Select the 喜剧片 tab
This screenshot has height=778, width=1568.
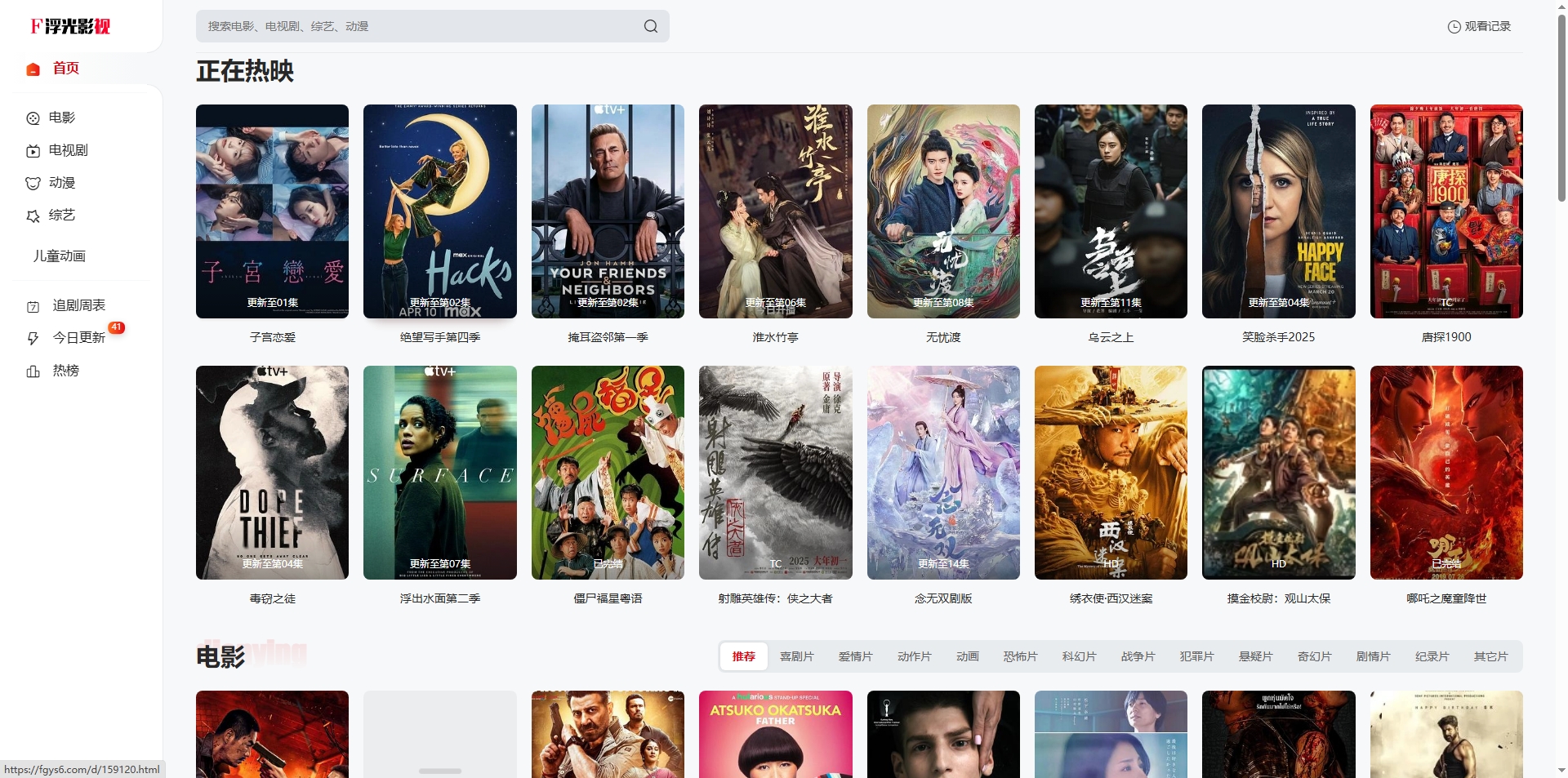pos(797,656)
